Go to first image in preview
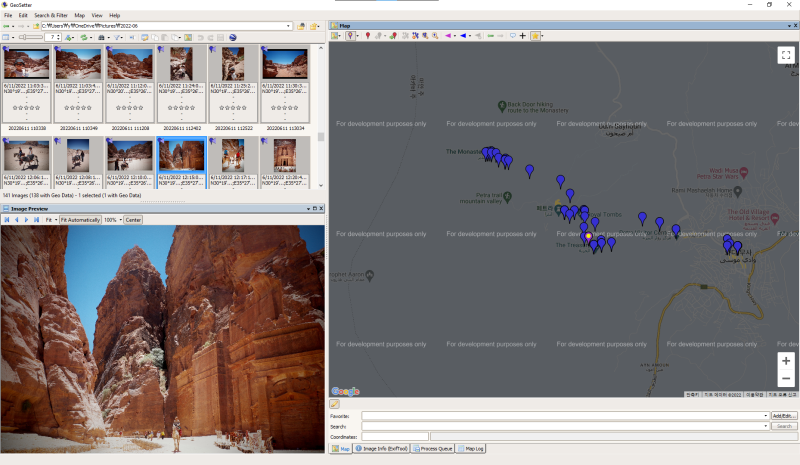Image resolution: width=800 pixels, height=465 pixels. point(7,219)
